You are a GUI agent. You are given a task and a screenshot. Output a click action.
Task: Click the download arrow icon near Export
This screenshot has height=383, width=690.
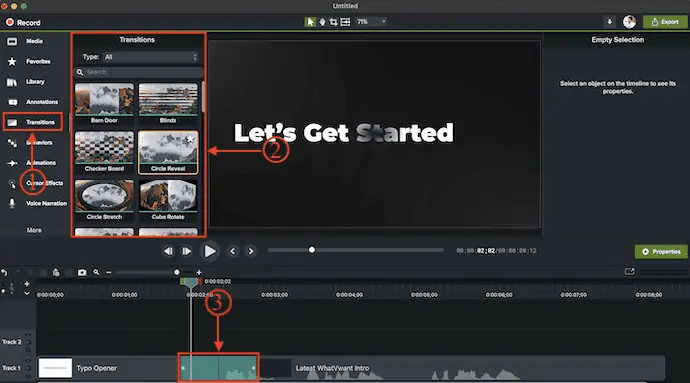click(609, 22)
